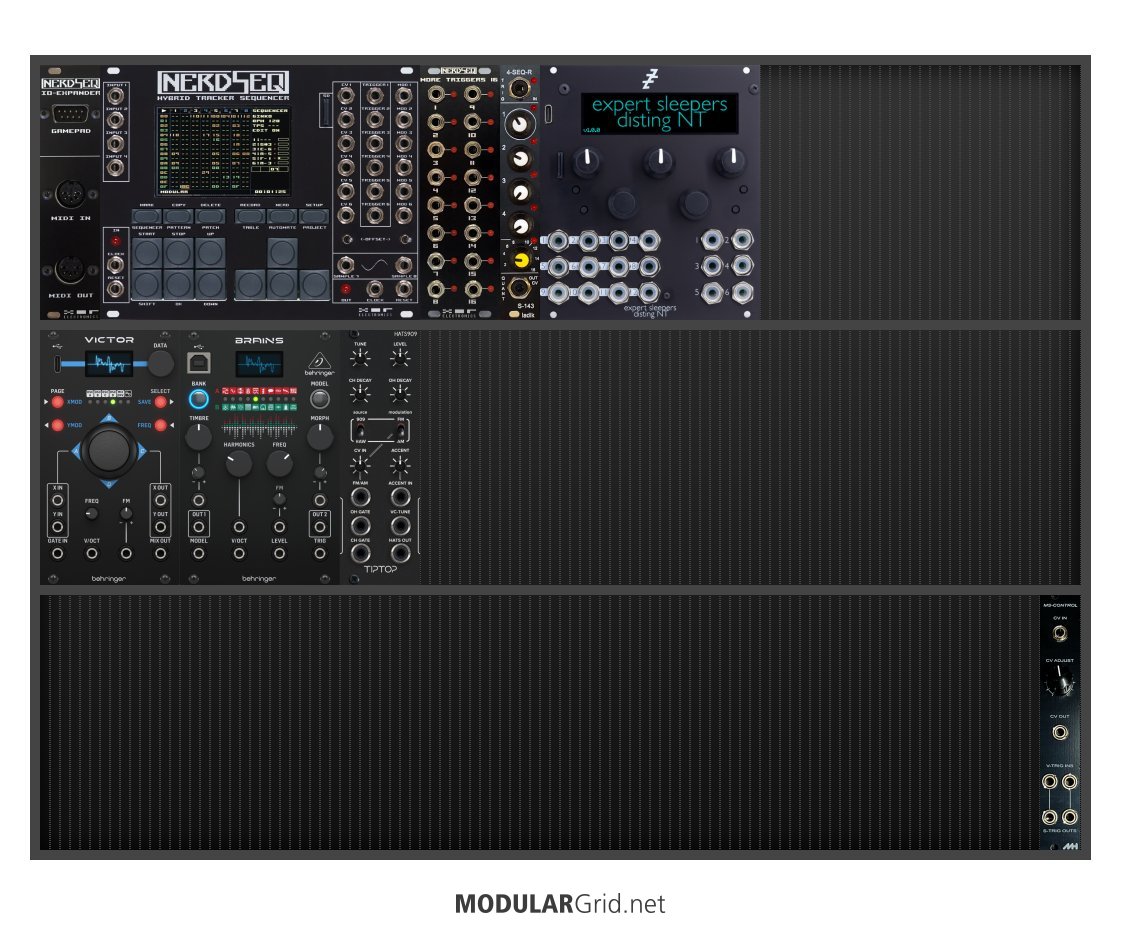The image size is (1121, 925).
Task: Click the TRIGGER 1 jack on NerdSEQ
Action: click(x=375, y=96)
